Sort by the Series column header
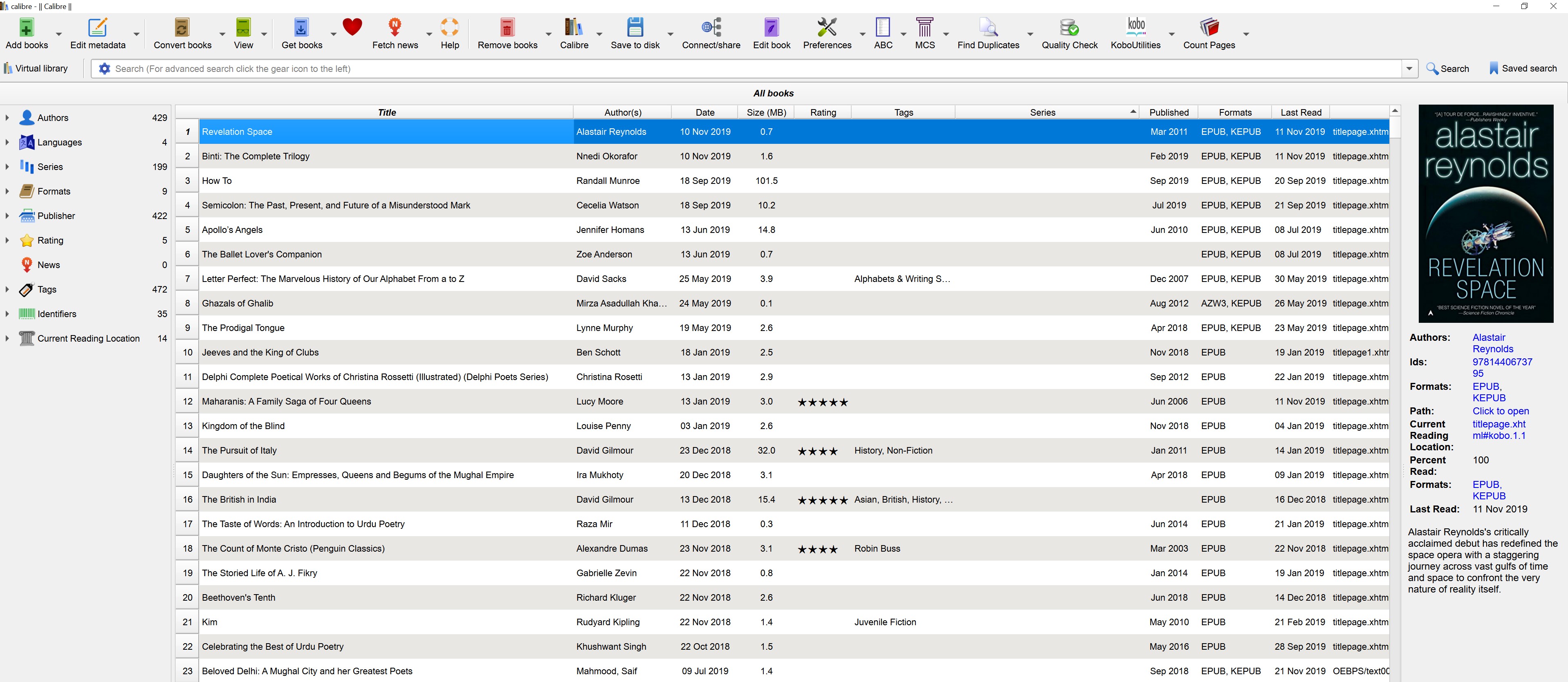This screenshot has width=1568, height=682. (x=1042, y=112)
